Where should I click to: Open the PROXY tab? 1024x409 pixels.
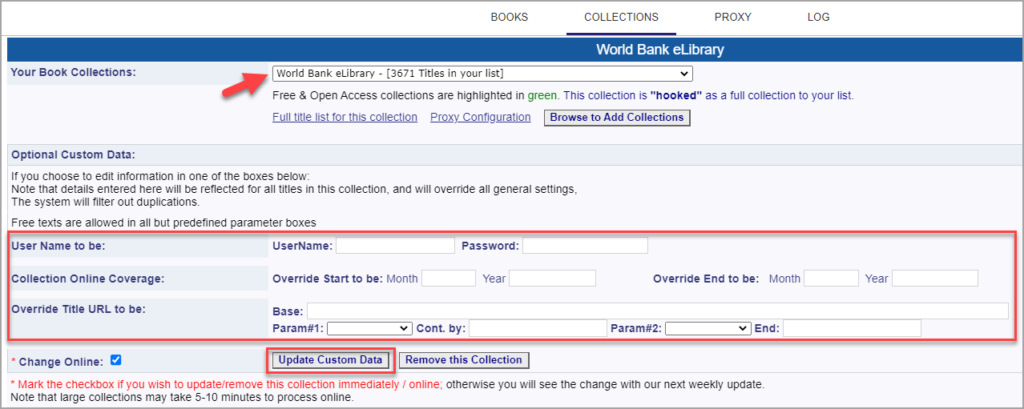pyautogui.click(x=733, y=18)
